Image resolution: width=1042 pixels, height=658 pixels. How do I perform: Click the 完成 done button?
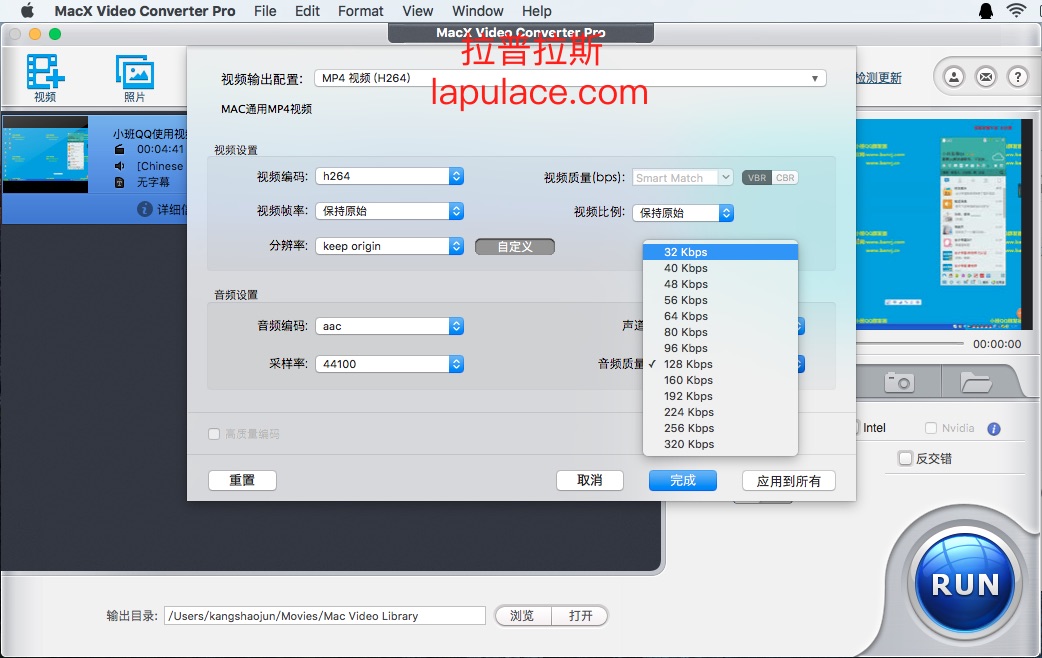(x=682, y=481)
